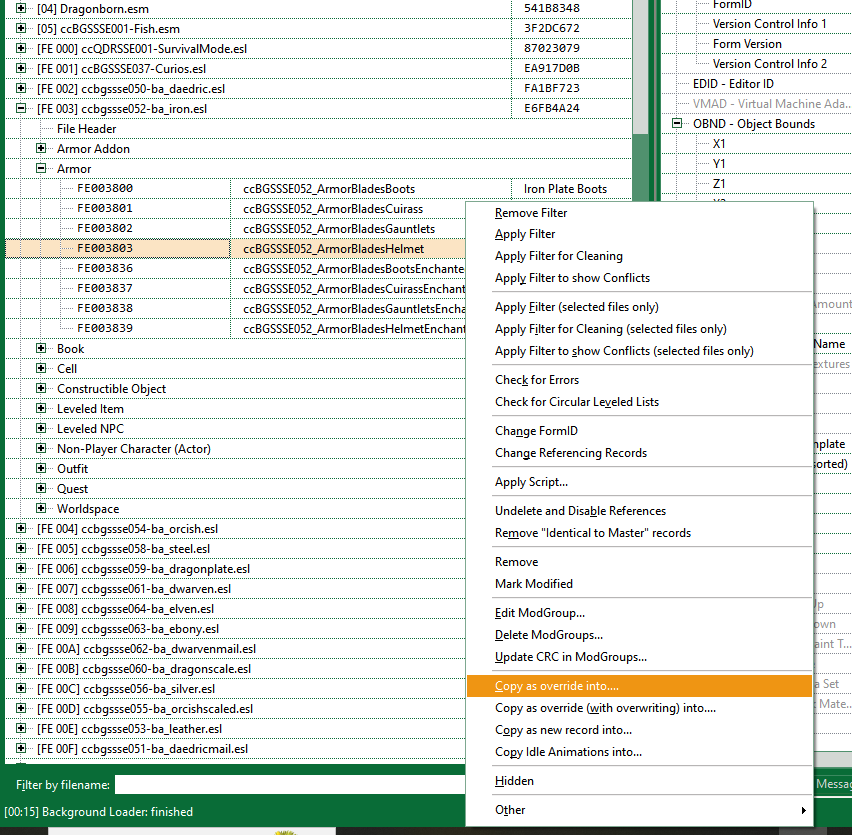
Task: Expand the ccBGSSSE037-Curios.esl node
Action: [x=21, y=68]
